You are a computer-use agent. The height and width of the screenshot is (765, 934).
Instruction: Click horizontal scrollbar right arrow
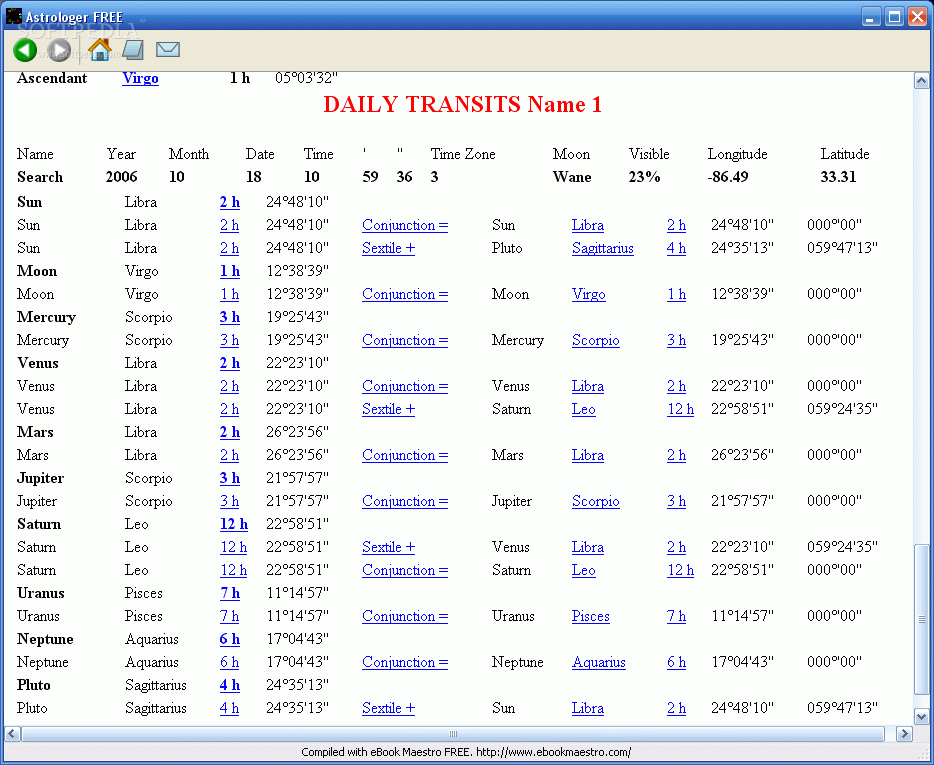pyautogui.click(x=904, y=733)
